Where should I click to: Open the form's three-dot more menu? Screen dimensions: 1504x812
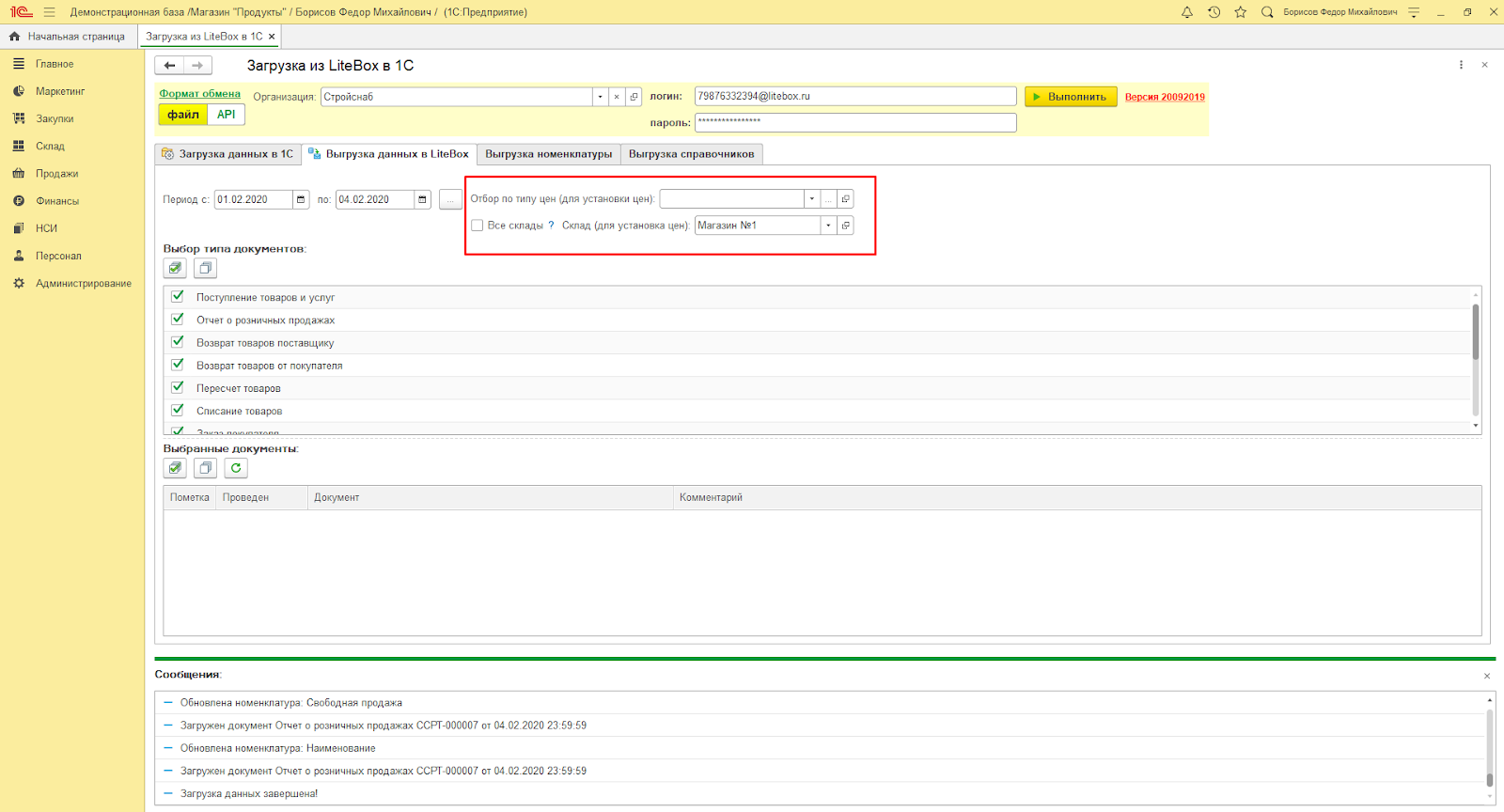[1461, 65]
